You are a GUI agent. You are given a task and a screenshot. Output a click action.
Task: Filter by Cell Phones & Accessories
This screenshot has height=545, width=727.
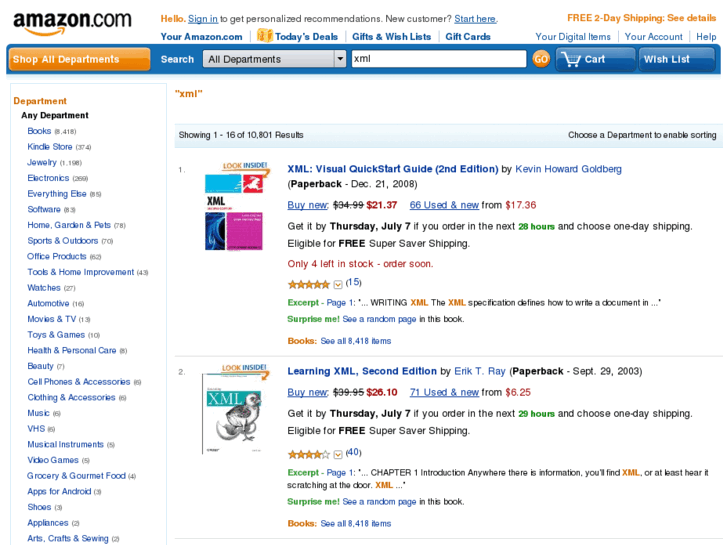click(79, 382)
